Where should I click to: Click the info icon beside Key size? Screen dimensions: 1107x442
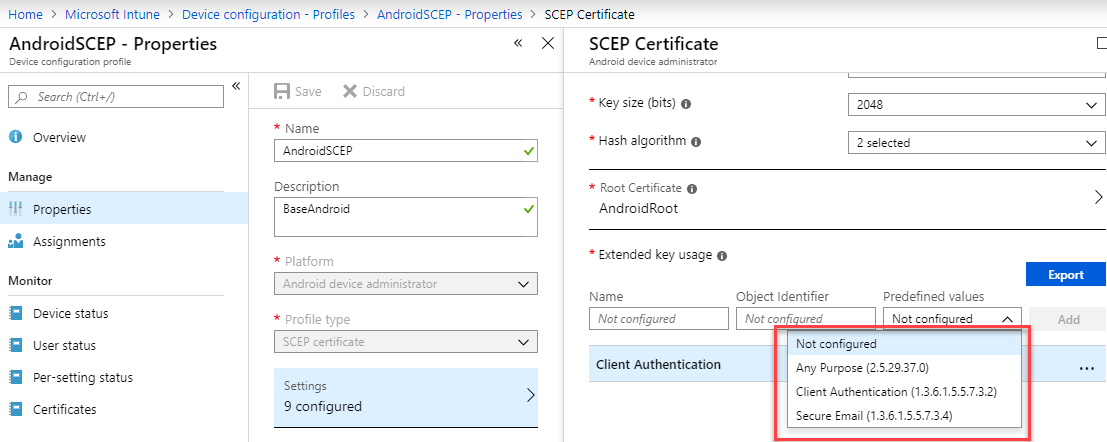point(686,104)
